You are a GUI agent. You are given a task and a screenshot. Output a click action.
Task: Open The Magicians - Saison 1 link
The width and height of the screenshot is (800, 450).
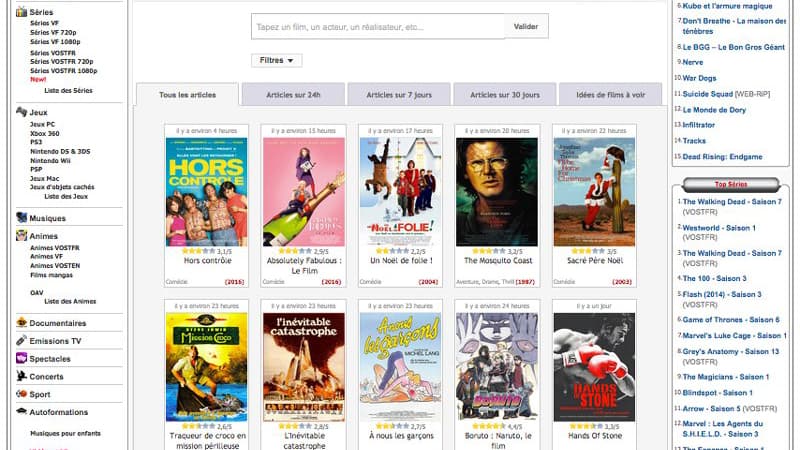click(726, 377)
